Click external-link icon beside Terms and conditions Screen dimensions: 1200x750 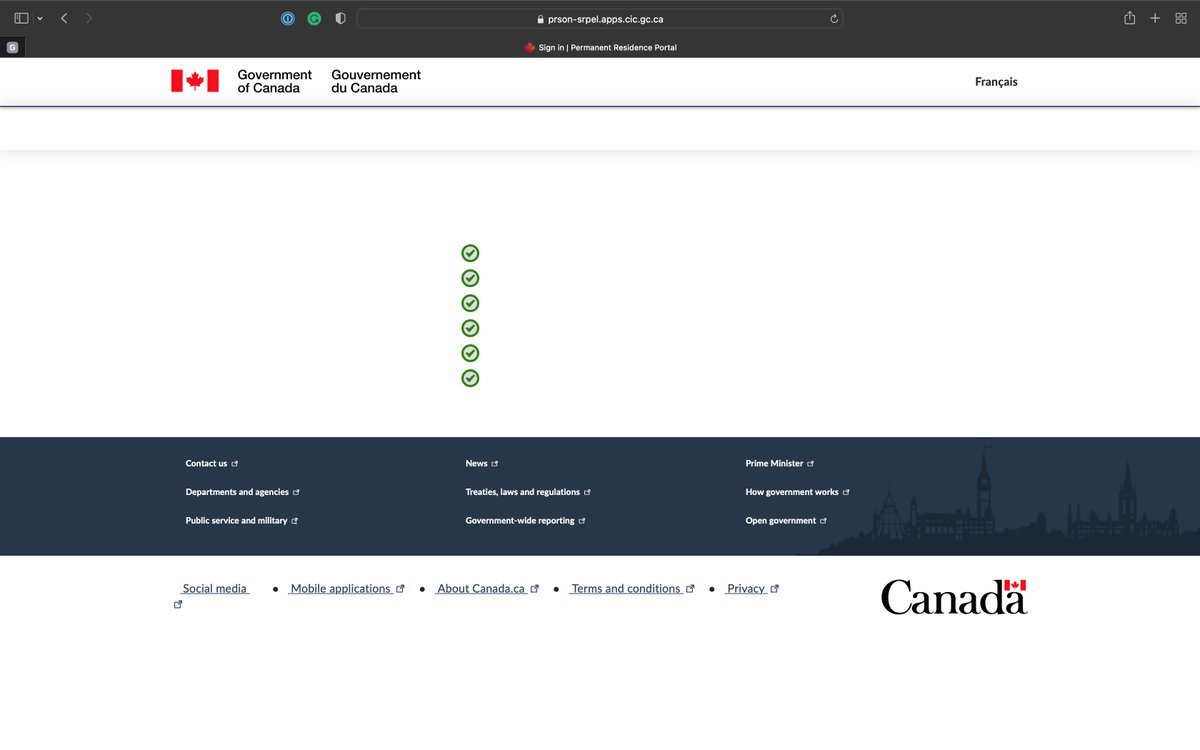690,589
